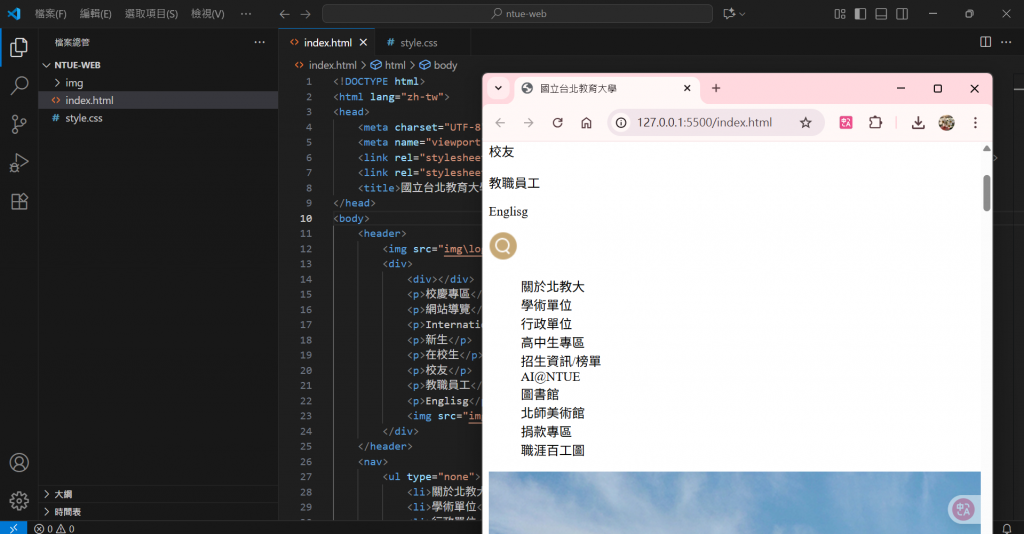Open the Accounts menu
1024x534 pixels.
pyautogui.click(x=19, y=462)
